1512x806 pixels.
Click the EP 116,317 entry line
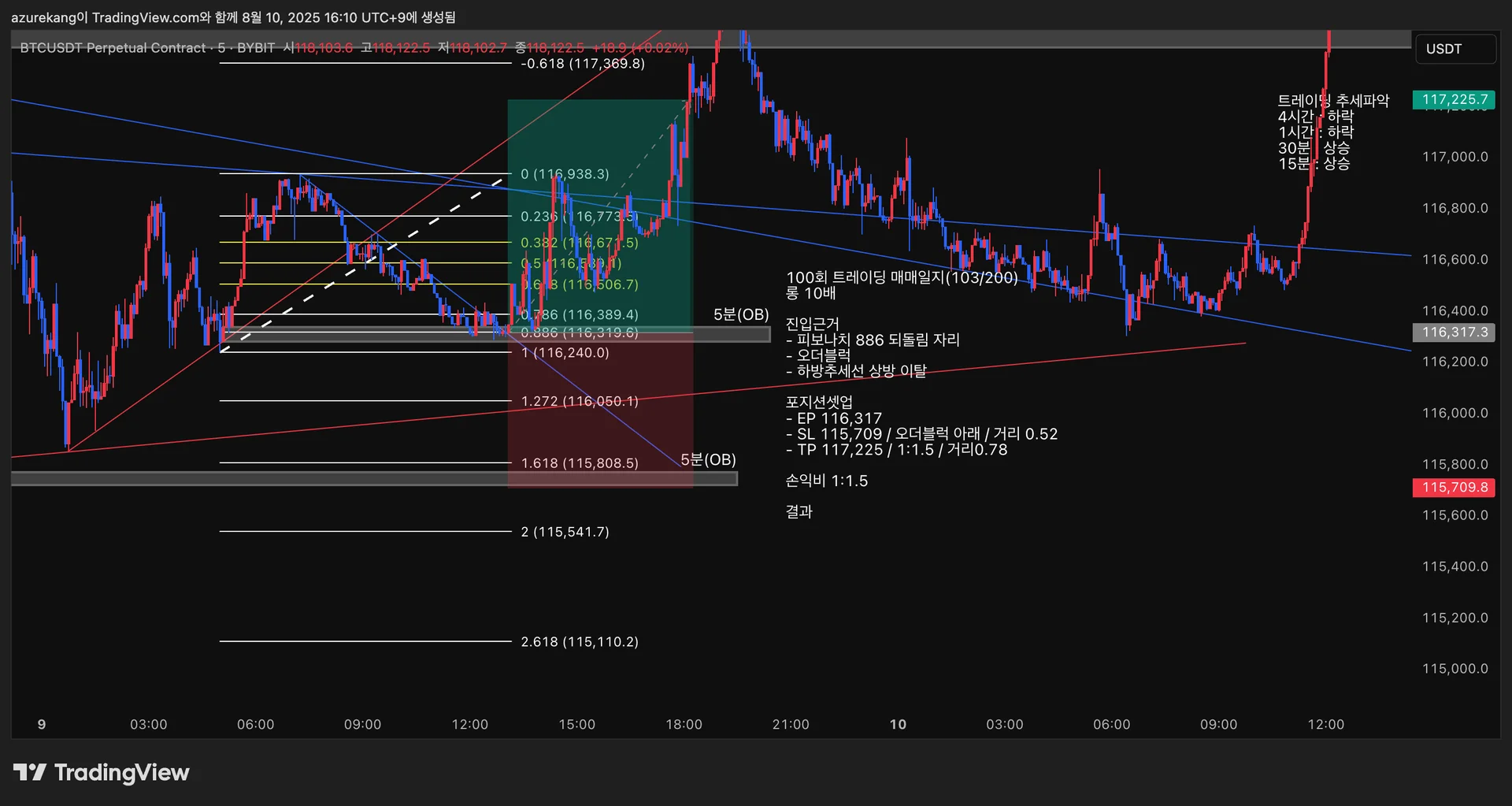834,418
